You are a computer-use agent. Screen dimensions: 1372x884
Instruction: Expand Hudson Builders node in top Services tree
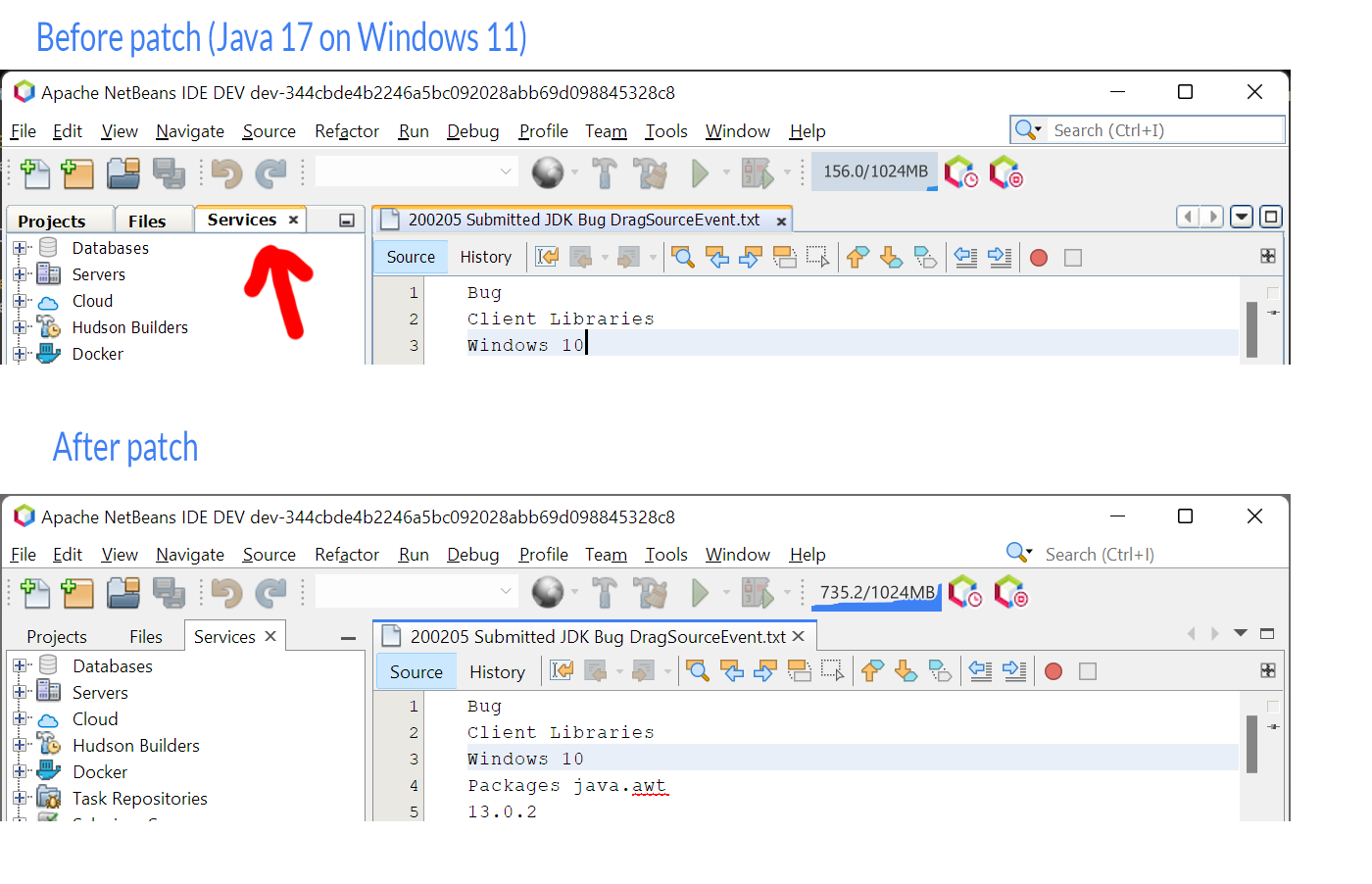click(x=20, y=327)
